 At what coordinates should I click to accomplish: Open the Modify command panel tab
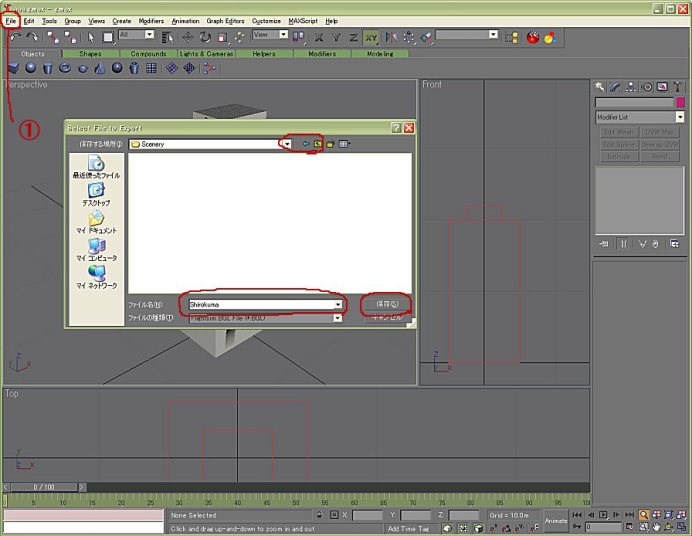[615, 87]
